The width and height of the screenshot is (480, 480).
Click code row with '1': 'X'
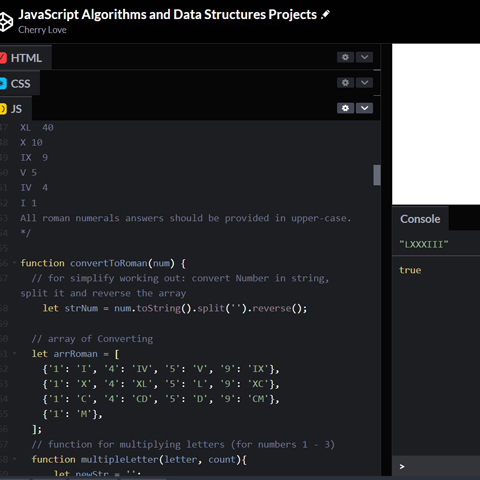[x=161, y=384]
